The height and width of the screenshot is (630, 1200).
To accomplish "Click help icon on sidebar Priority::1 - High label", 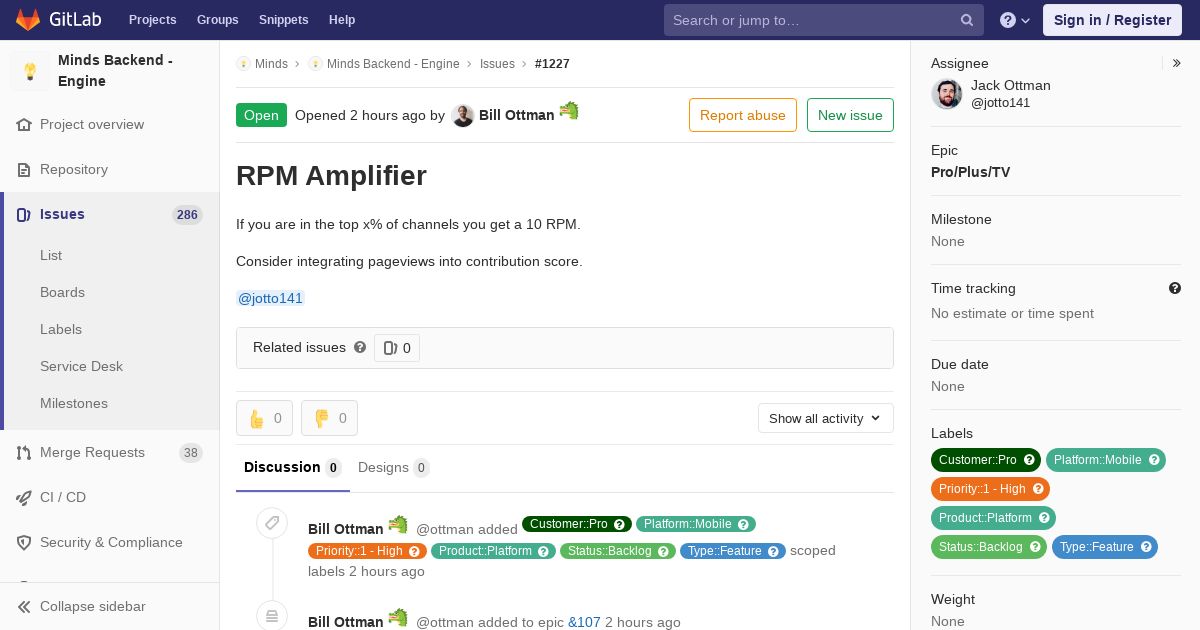I will click(x=1038, y=489).
